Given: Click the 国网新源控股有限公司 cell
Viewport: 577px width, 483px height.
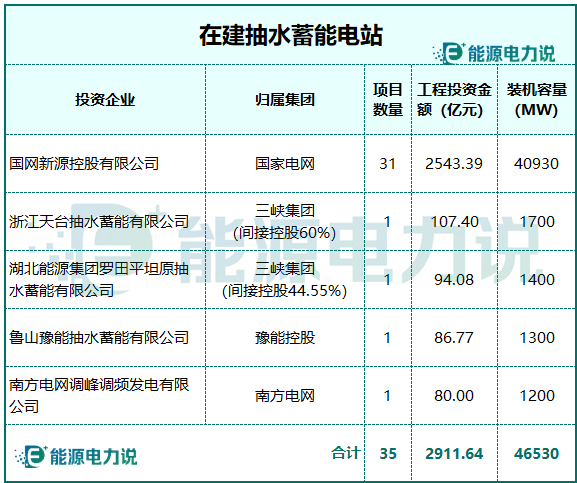Looking at the screenshot, I should [84, 164].
